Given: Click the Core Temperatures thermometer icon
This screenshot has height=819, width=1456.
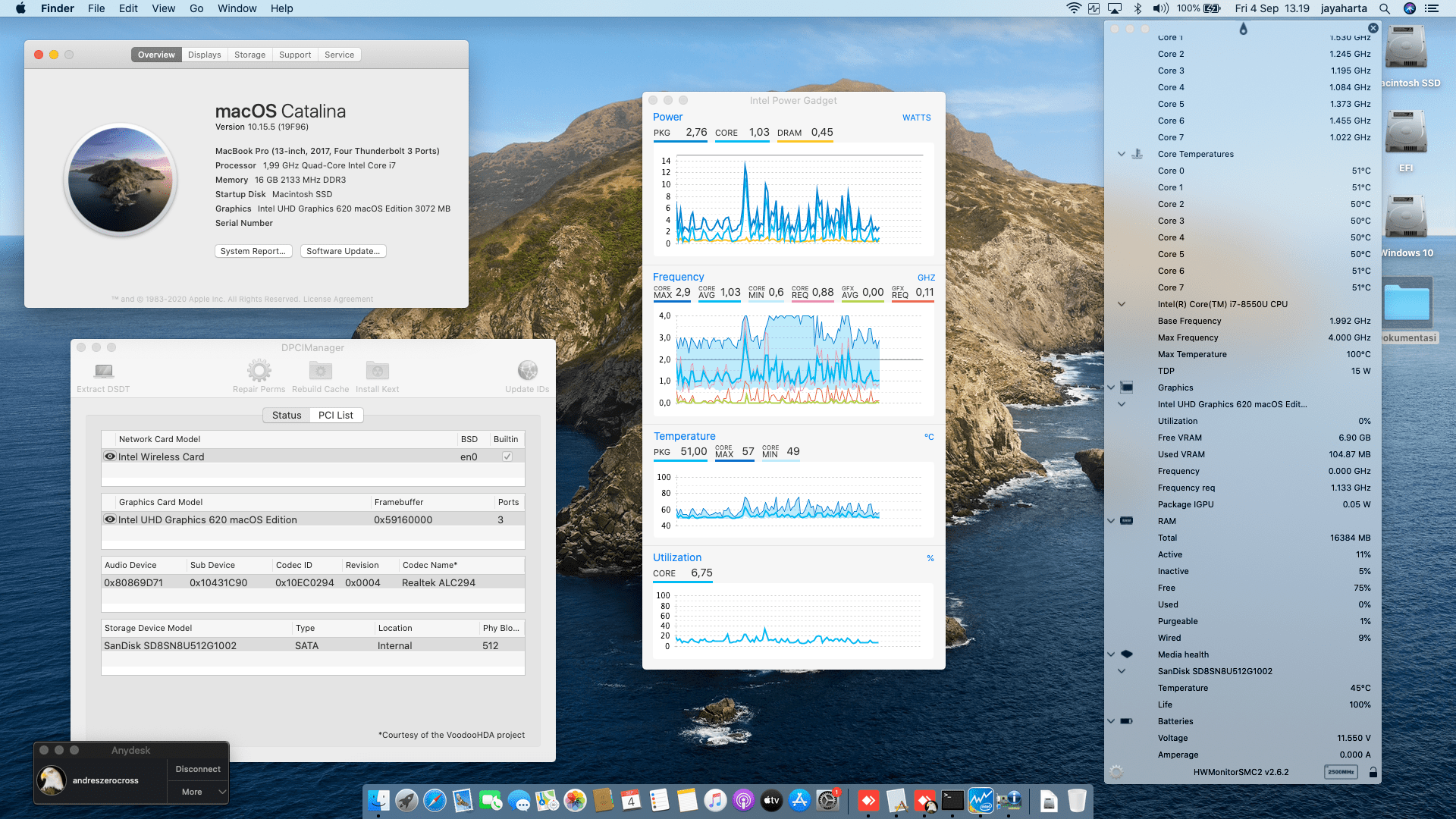Looking at the screenshot, I should [1137, 154].
